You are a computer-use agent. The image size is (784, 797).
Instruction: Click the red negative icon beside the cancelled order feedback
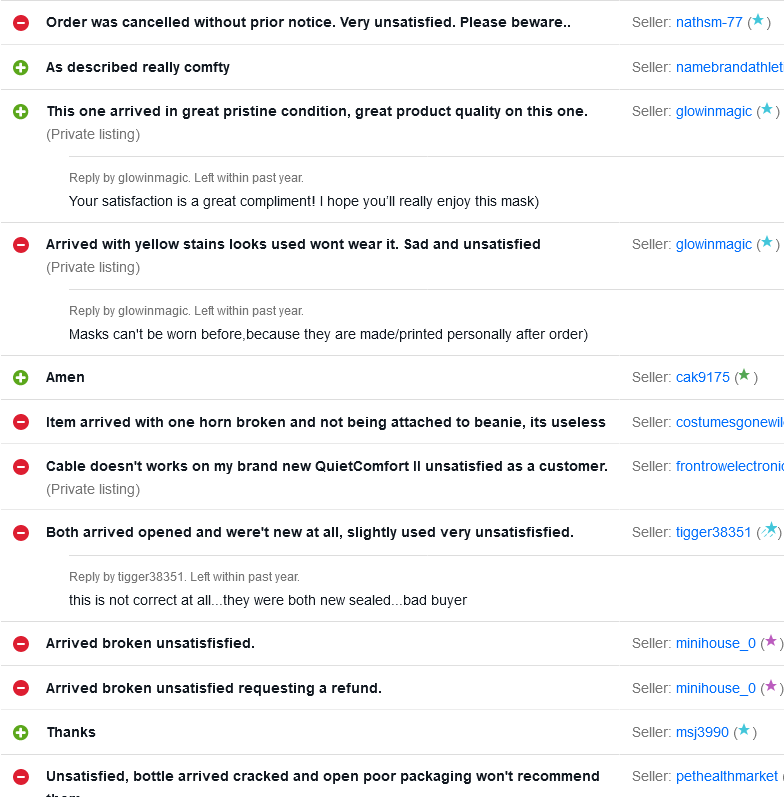[x=21, y=22]
